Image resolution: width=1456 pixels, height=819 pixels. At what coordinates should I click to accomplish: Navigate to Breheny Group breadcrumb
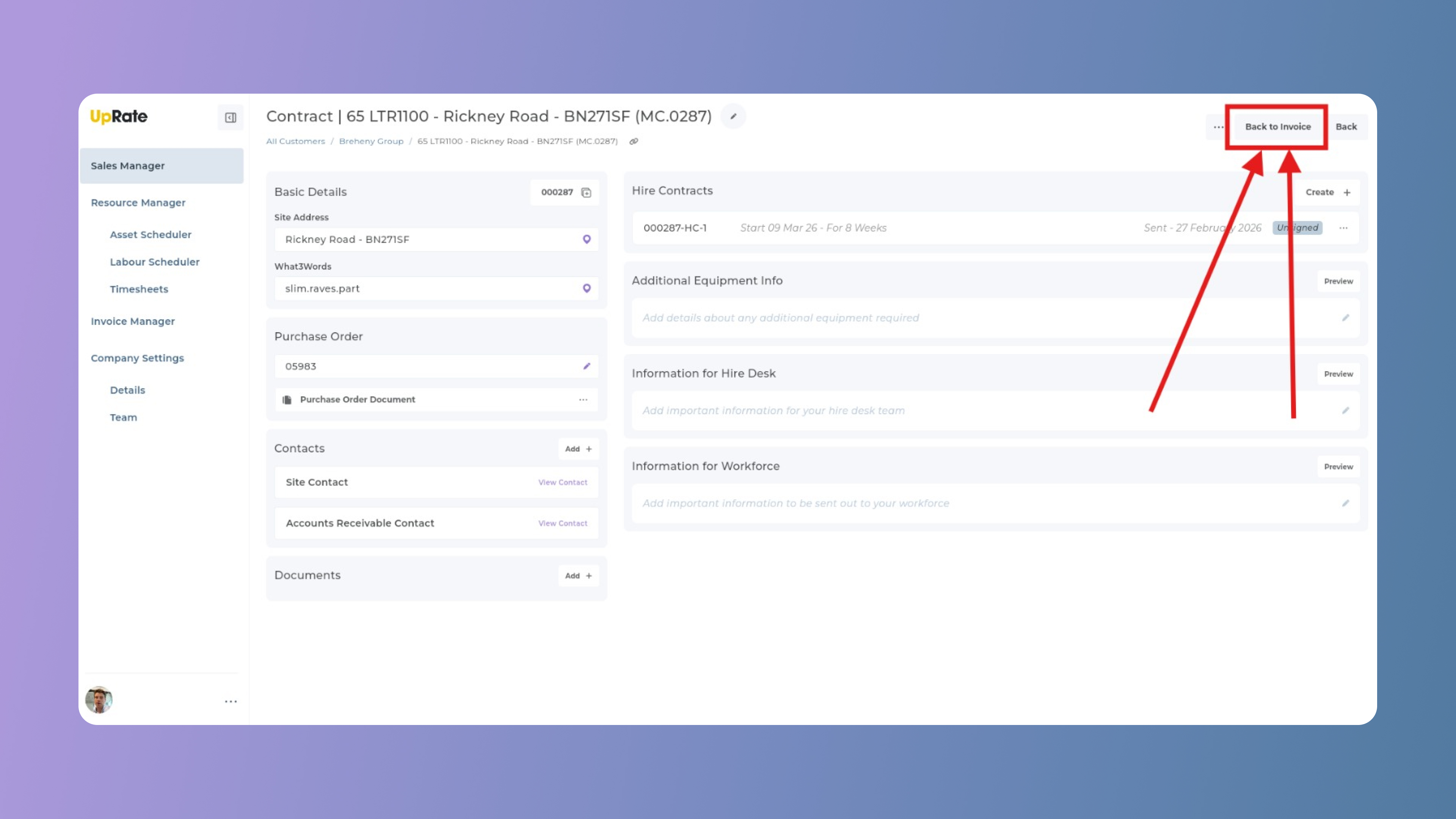pos(371,141)
